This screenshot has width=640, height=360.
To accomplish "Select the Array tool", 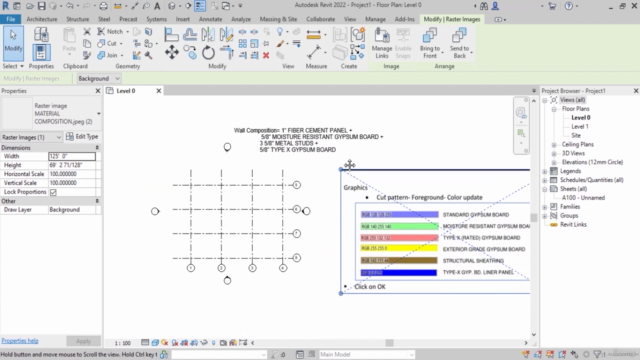I will 242,43.
